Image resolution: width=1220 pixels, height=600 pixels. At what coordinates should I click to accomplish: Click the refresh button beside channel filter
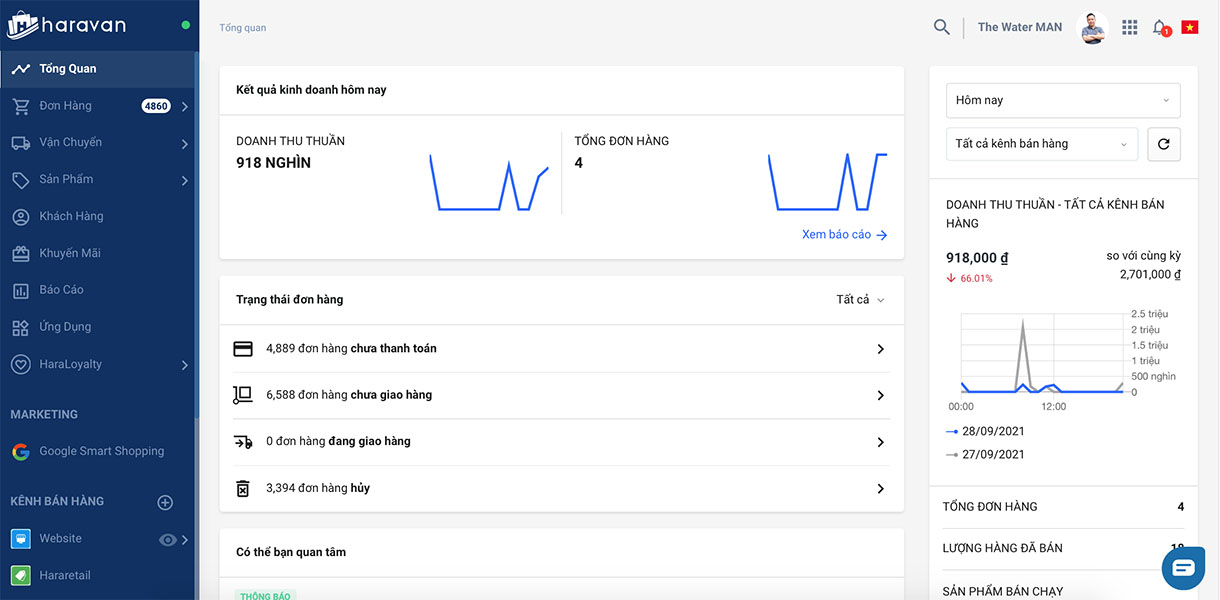pyautogui.click(x=1163, y=144)
